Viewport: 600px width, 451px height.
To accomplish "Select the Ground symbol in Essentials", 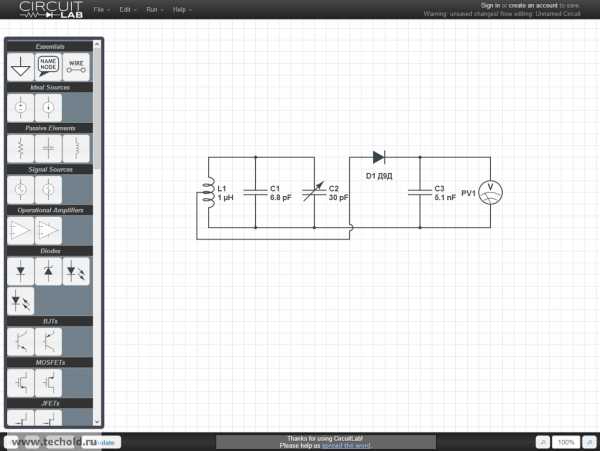I will tap(21, 67).
